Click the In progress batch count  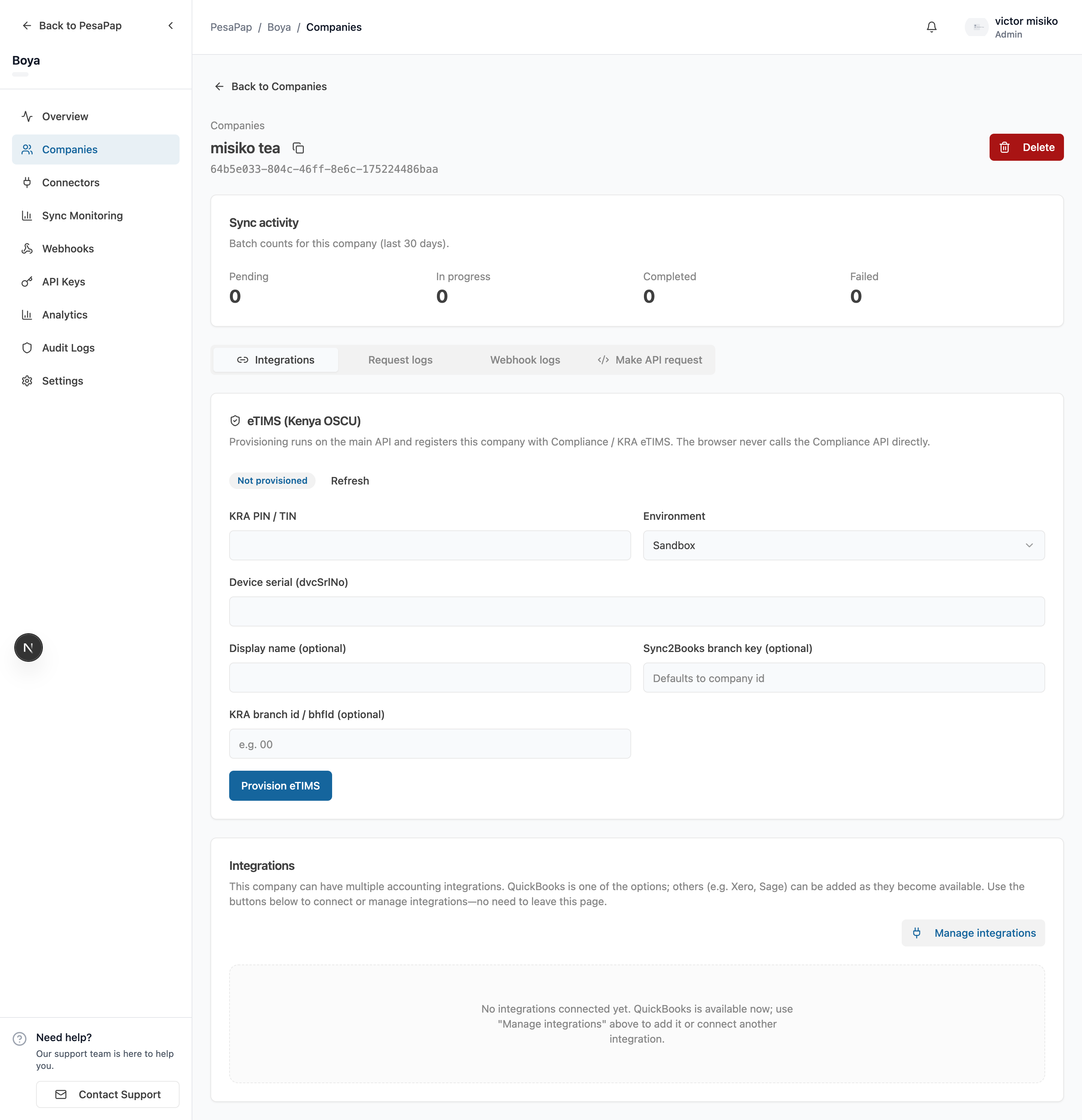tap(442, 297)
